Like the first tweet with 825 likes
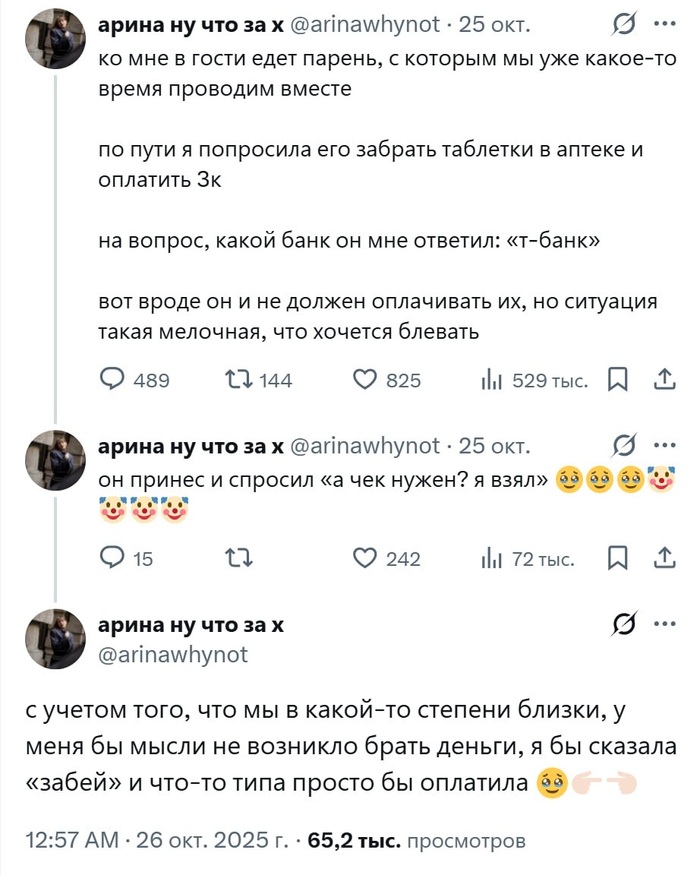This screenshot has height=875, width=700. pyautogui.click(x=368, y=380)
